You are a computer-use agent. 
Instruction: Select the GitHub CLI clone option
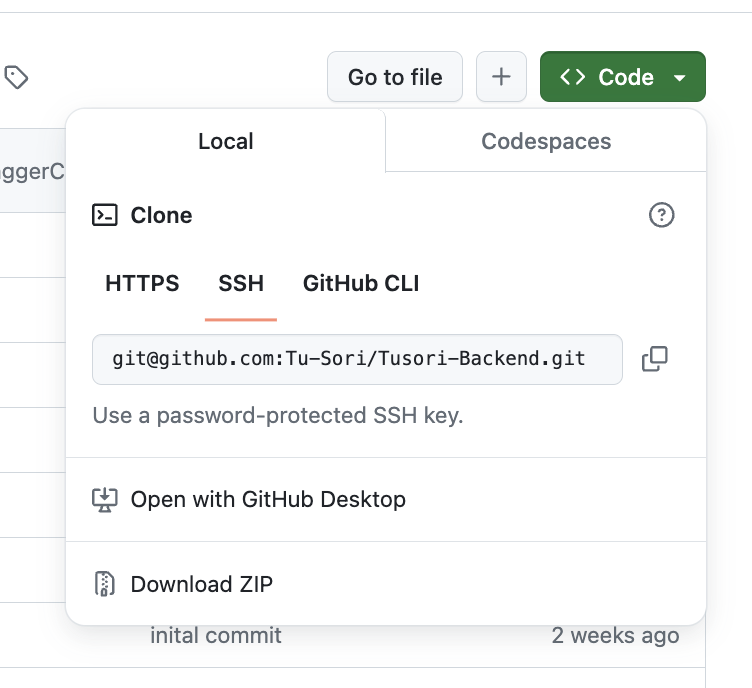[x=361, y=283]
